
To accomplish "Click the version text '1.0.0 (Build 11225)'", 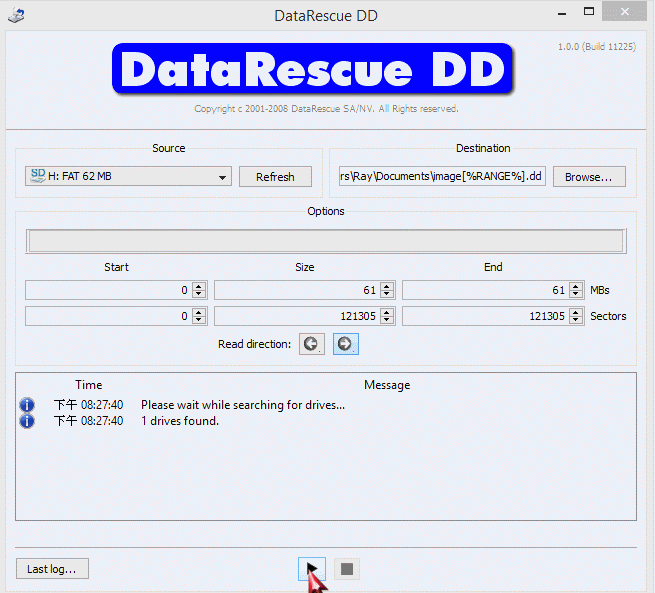I will click(597, 46).
